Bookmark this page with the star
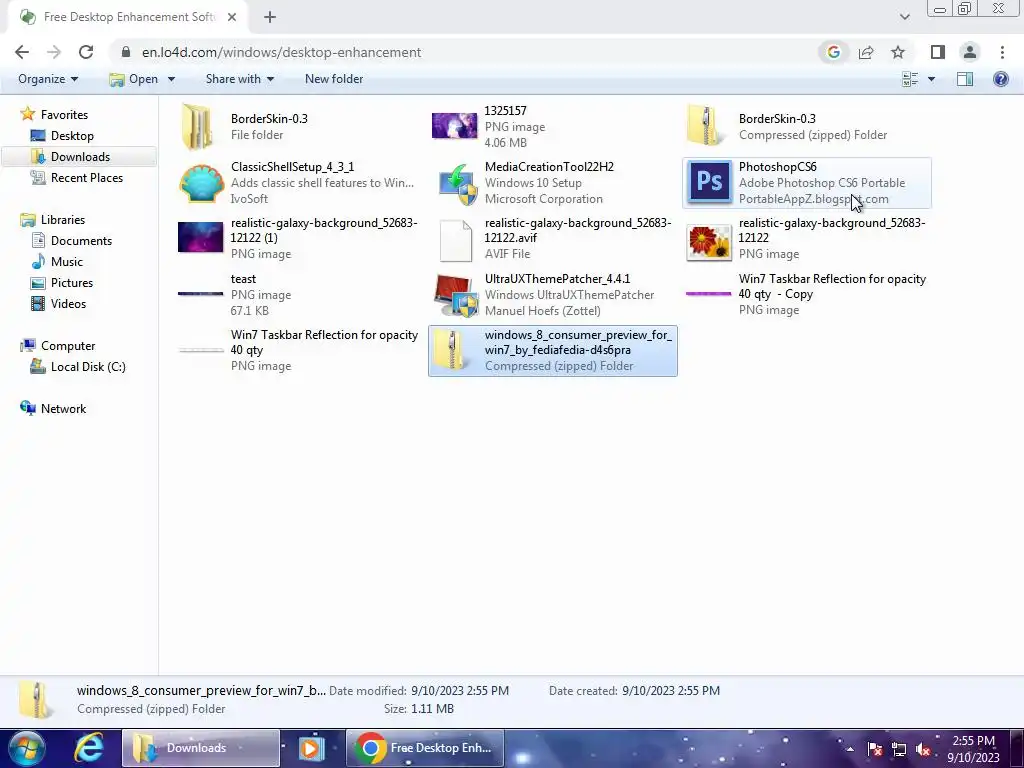 [x=898, y=52]
